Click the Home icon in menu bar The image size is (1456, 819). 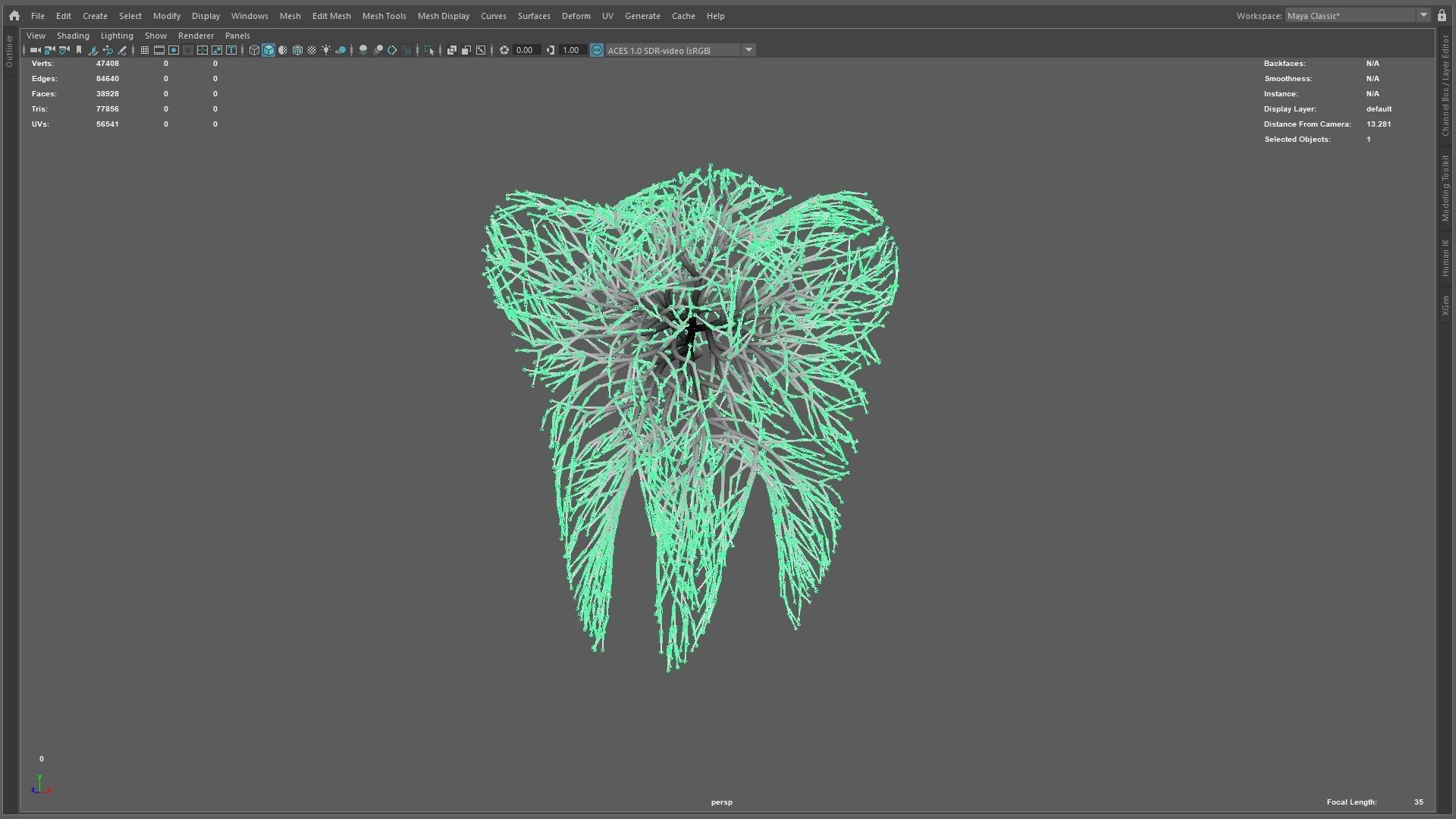click(x=14, y=15)
